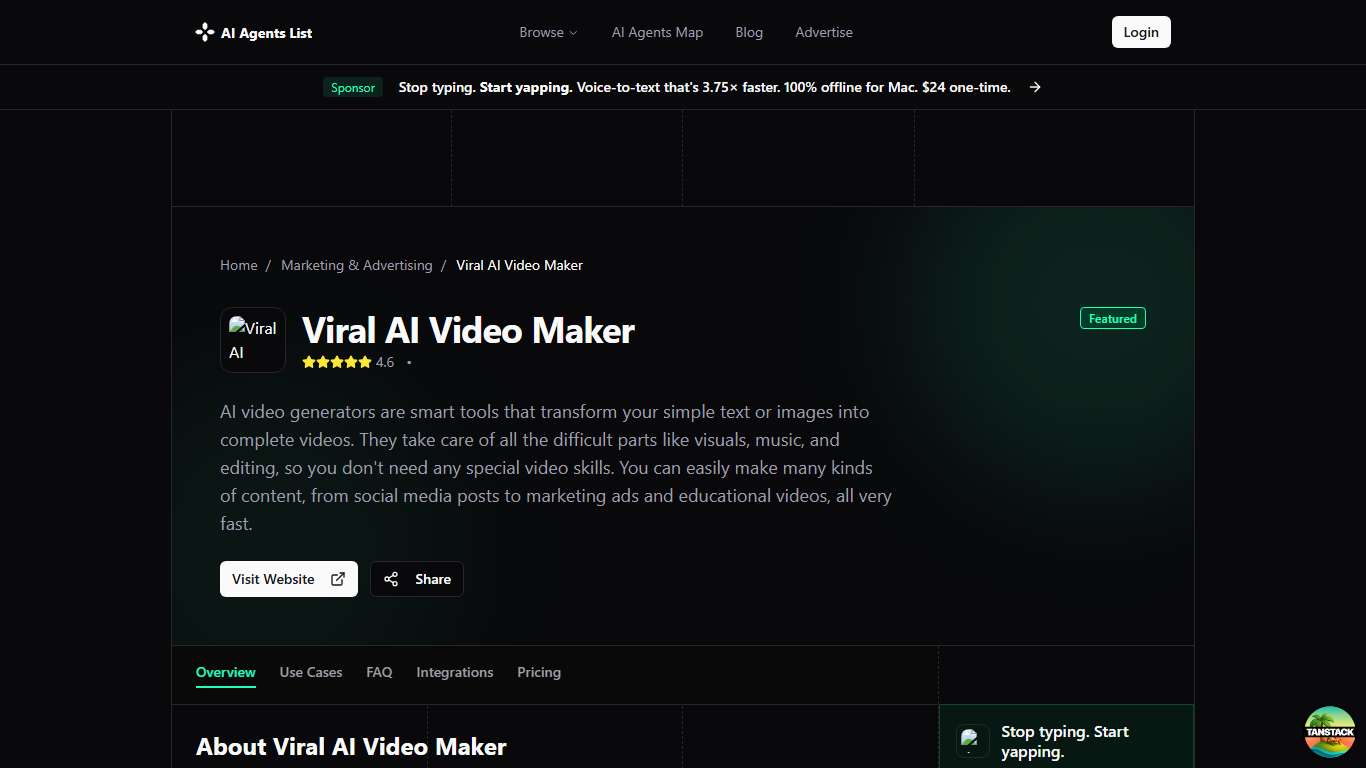
Task: Click the Visit Website button
Action: (x=288, y=579)
